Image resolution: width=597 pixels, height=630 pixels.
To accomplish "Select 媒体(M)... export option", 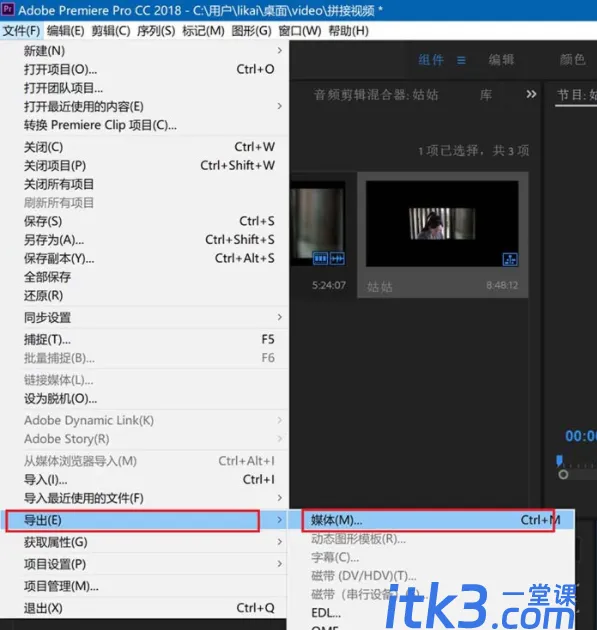I will [432, 520].
